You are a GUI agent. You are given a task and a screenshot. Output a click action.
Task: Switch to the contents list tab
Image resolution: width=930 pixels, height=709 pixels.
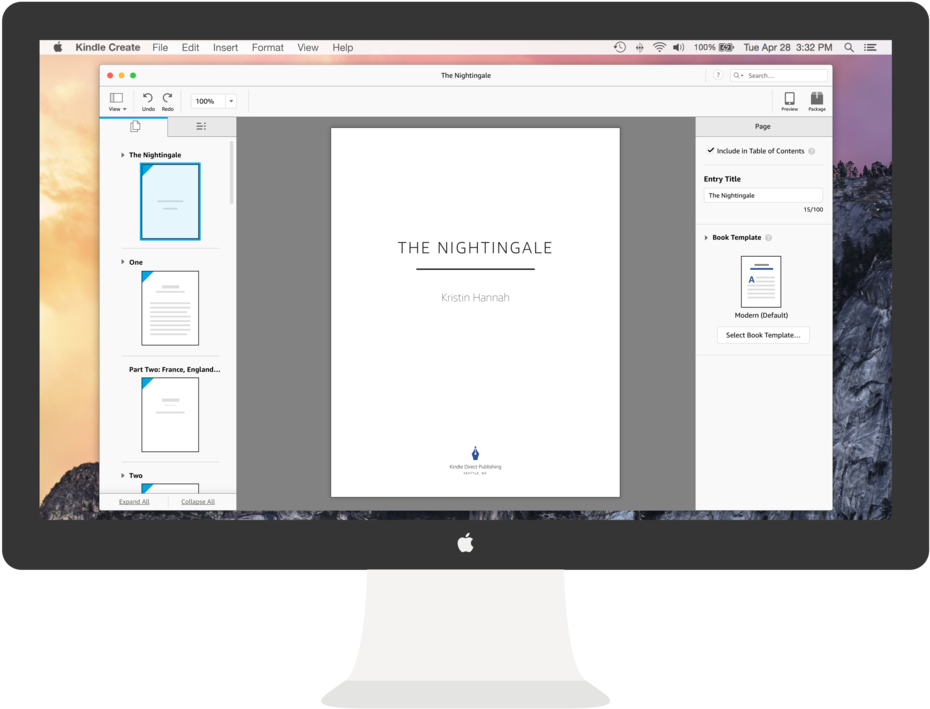pyautogui.click(x=201, y=126)
